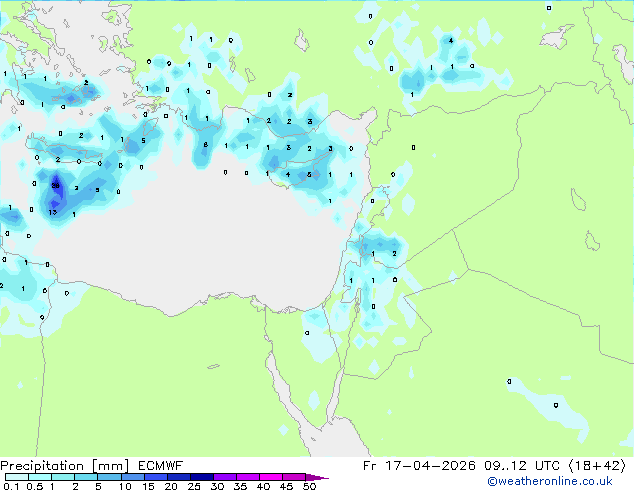Viewport: 634px width, 490px height.
Task: Click the 0.1 legend scale label
Action: (x=11, y=486)
